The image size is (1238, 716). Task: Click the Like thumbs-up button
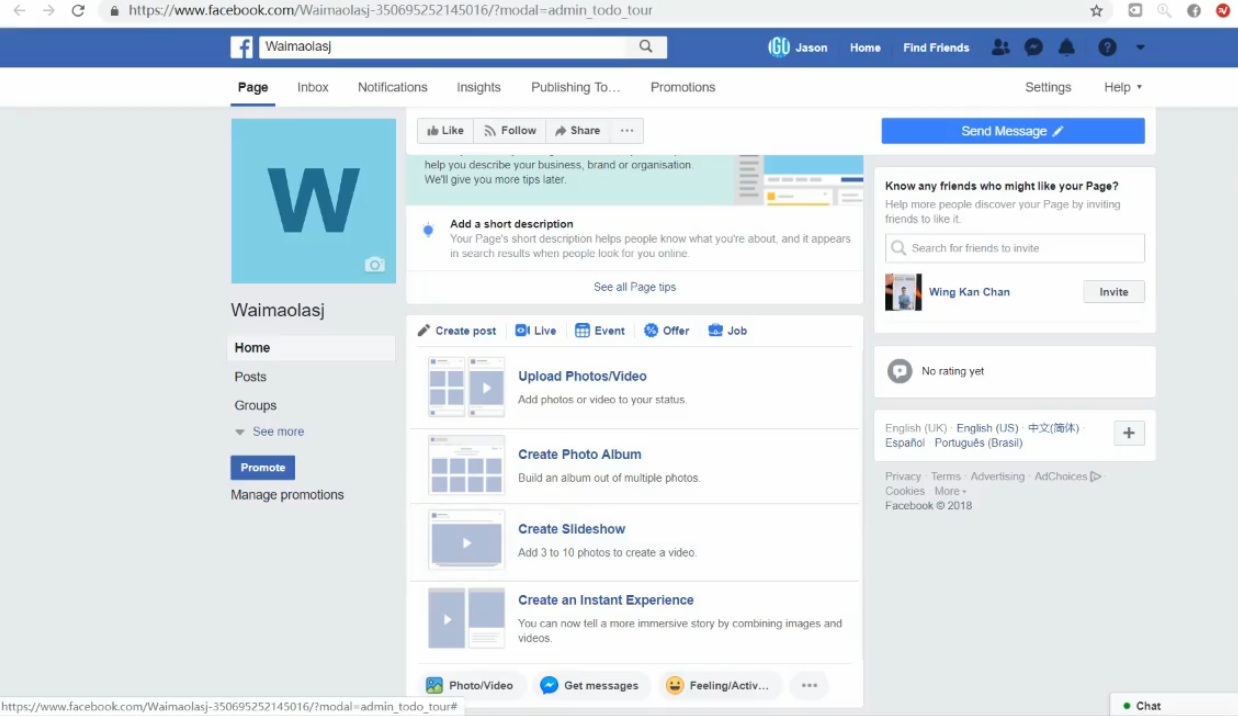[445, 131]
